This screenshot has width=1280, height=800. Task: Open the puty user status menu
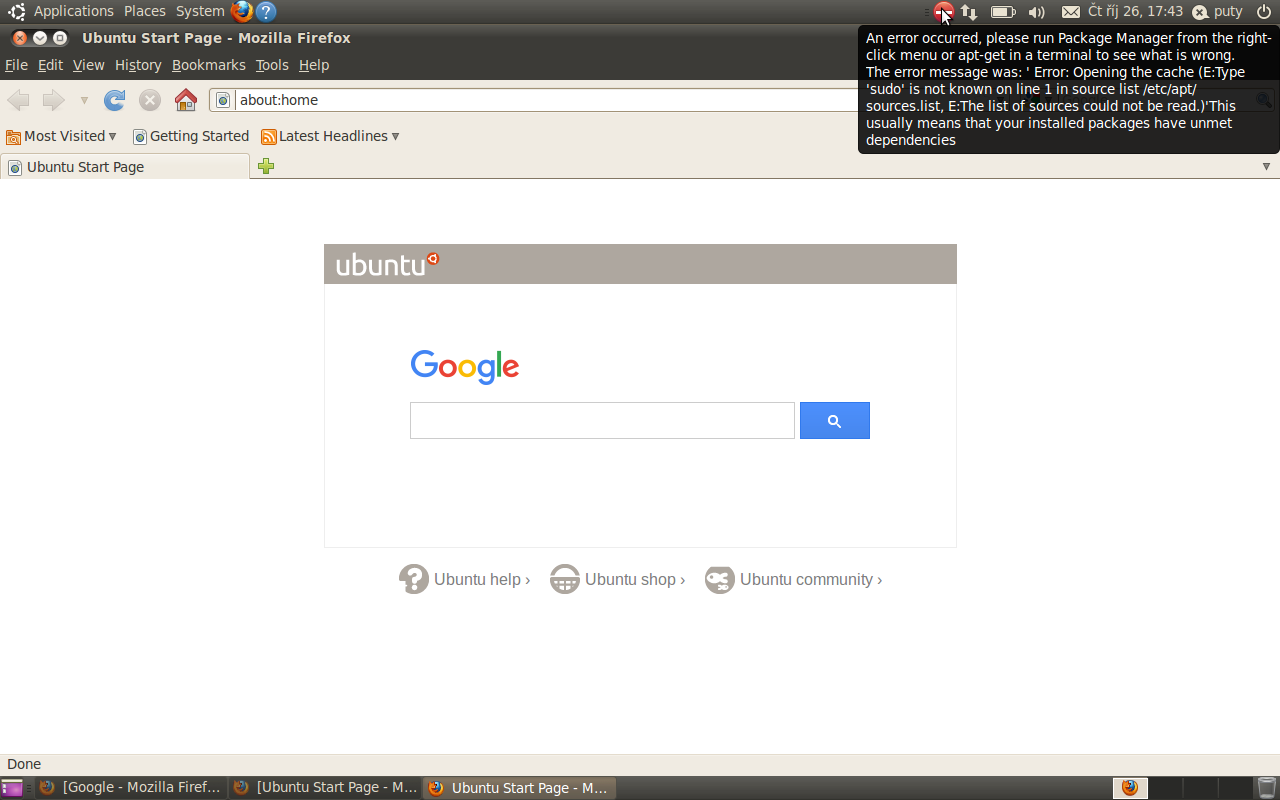(1217, 11)
